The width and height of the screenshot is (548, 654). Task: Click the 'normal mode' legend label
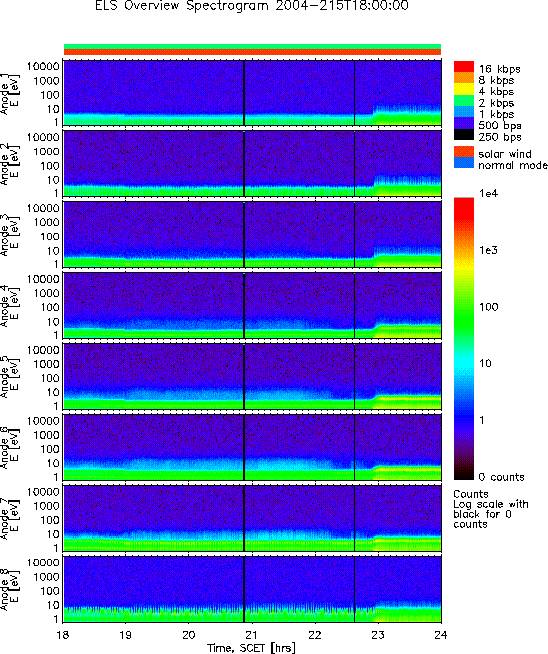(x=513, y=165)
